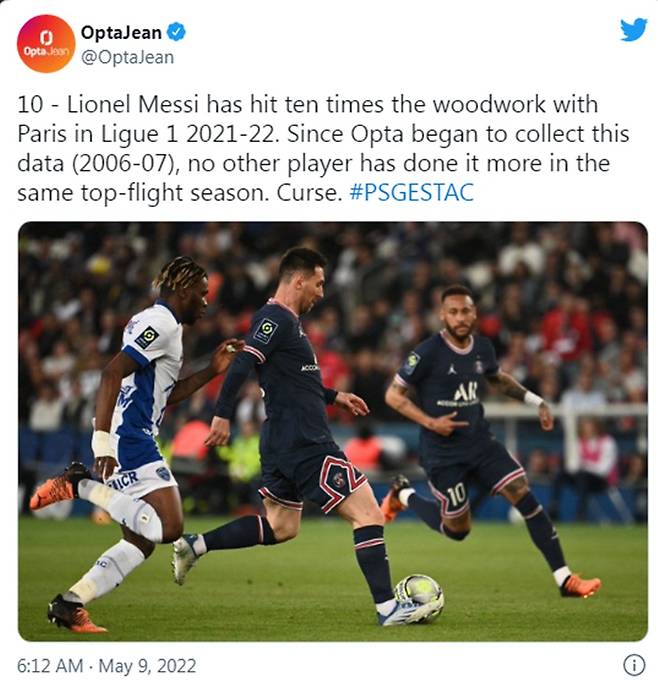Click the sleeve patch on the dark jersey
This screenshot has height=680, width=658.
(x=265, y=331)
